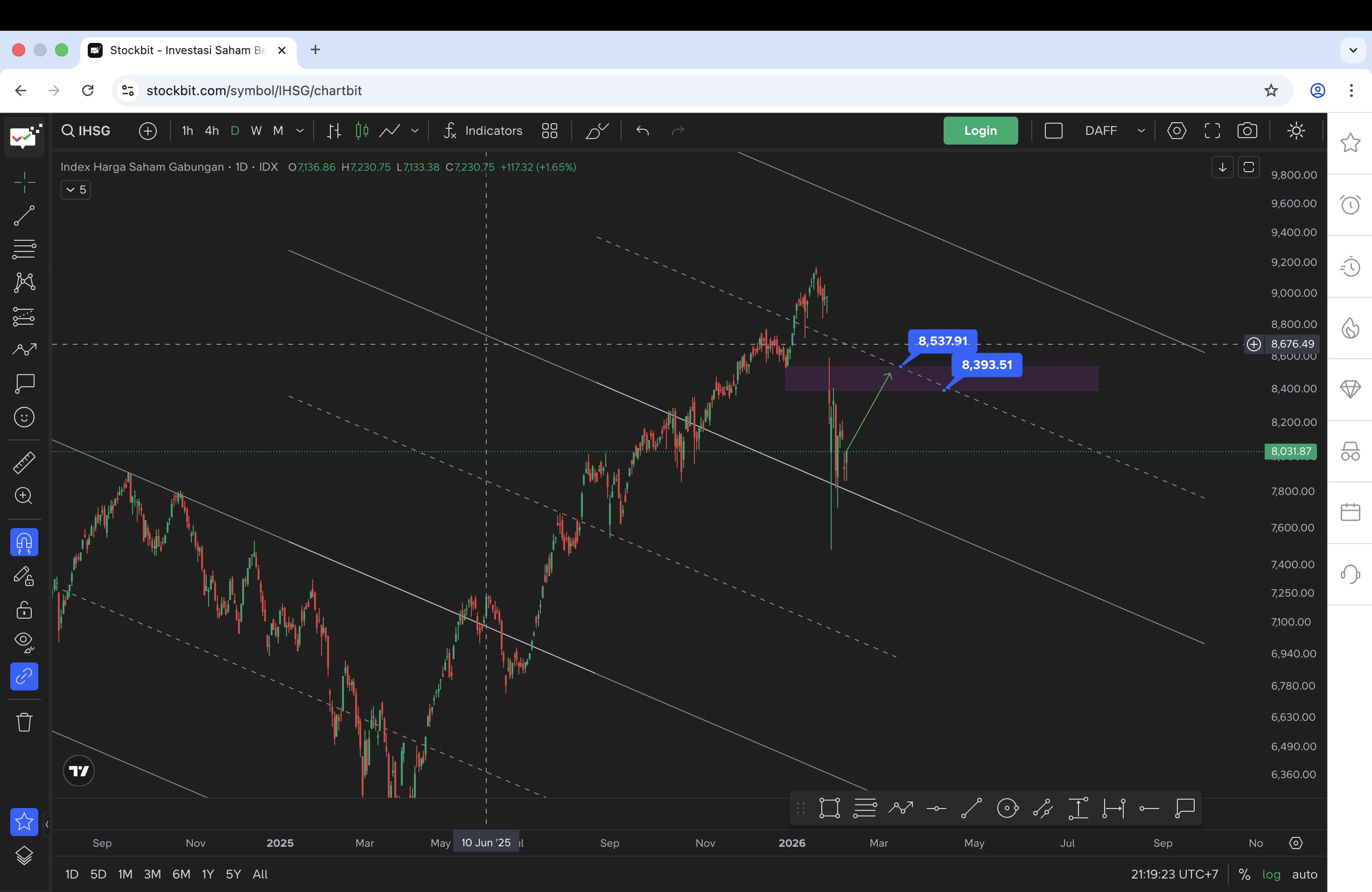Image resolution: width=1372 pixels, height=892 pixels.
Task: Toggle log scale on price axis
Action: click(x=1271, y=874)
